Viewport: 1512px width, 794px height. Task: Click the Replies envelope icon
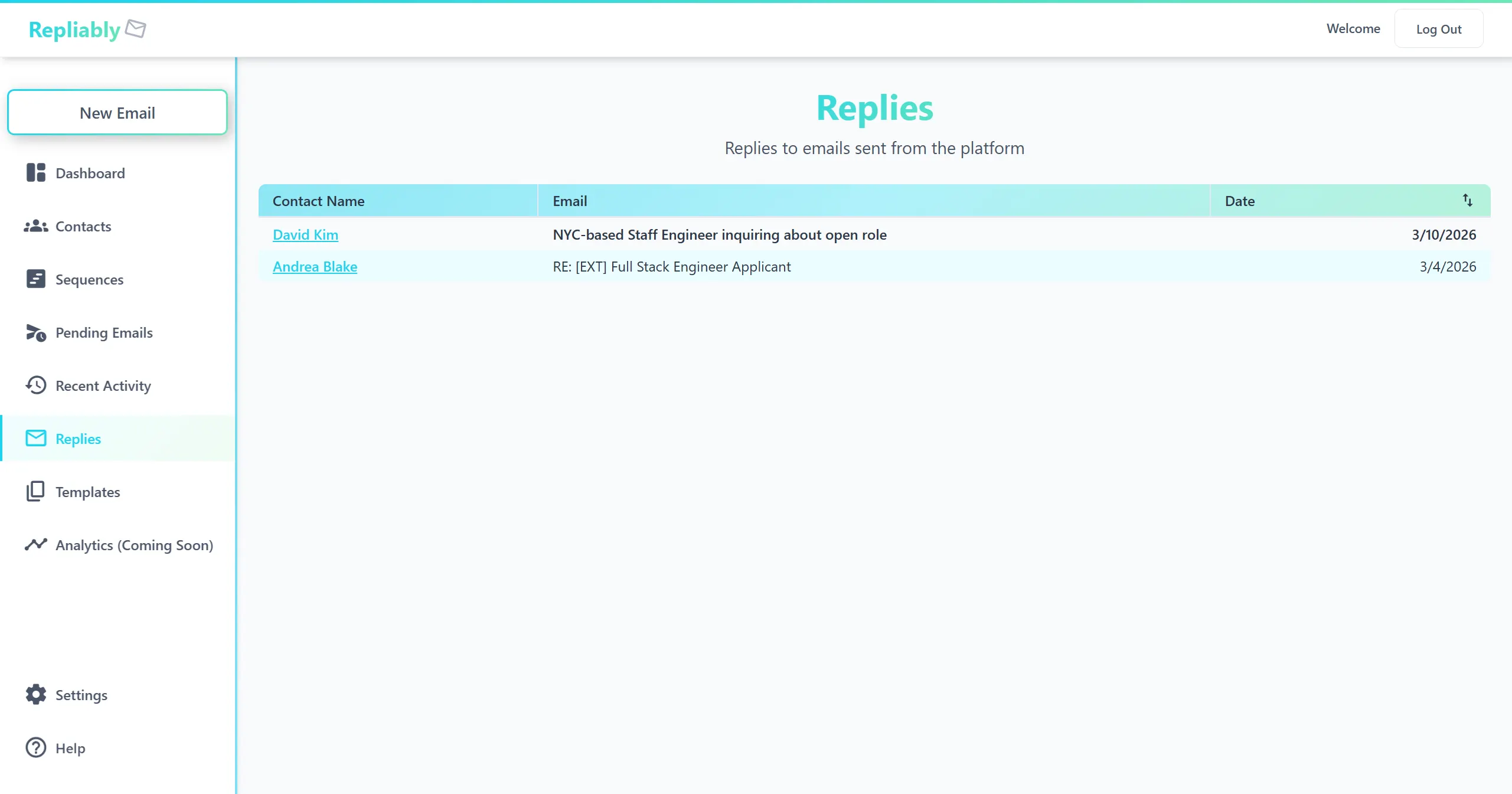tap(35, 439)
